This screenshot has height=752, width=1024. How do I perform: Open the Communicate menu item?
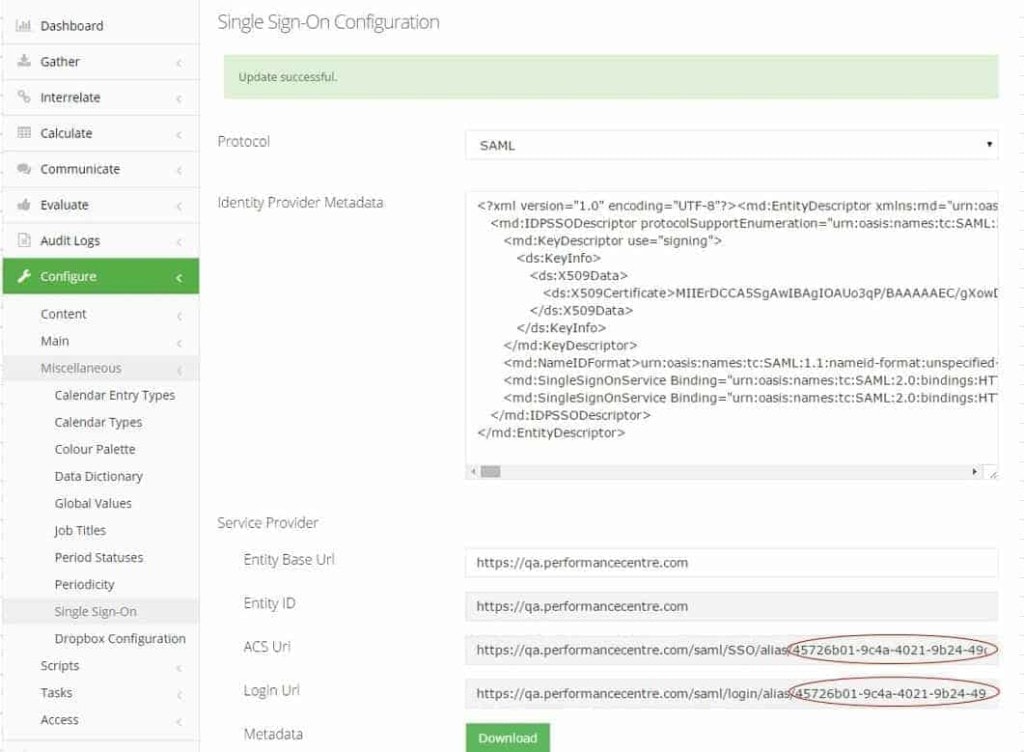[x=101, y=170]
